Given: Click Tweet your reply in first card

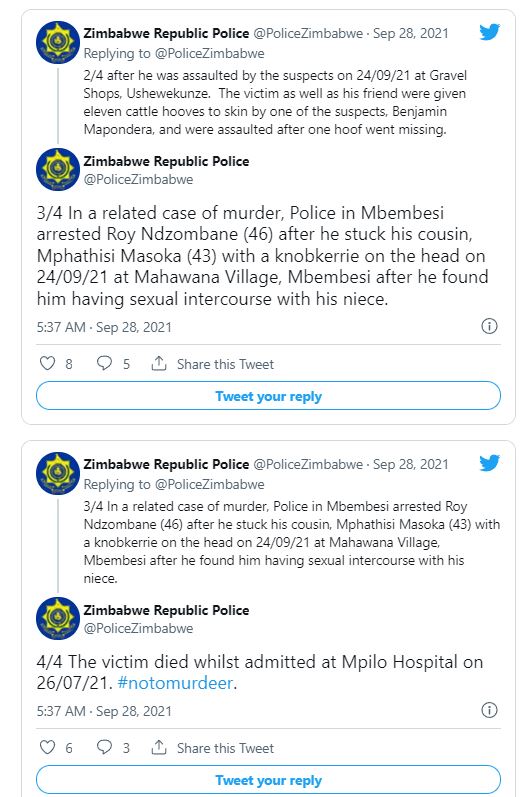Looking at the screenshot, I should (x=268, y=395).
